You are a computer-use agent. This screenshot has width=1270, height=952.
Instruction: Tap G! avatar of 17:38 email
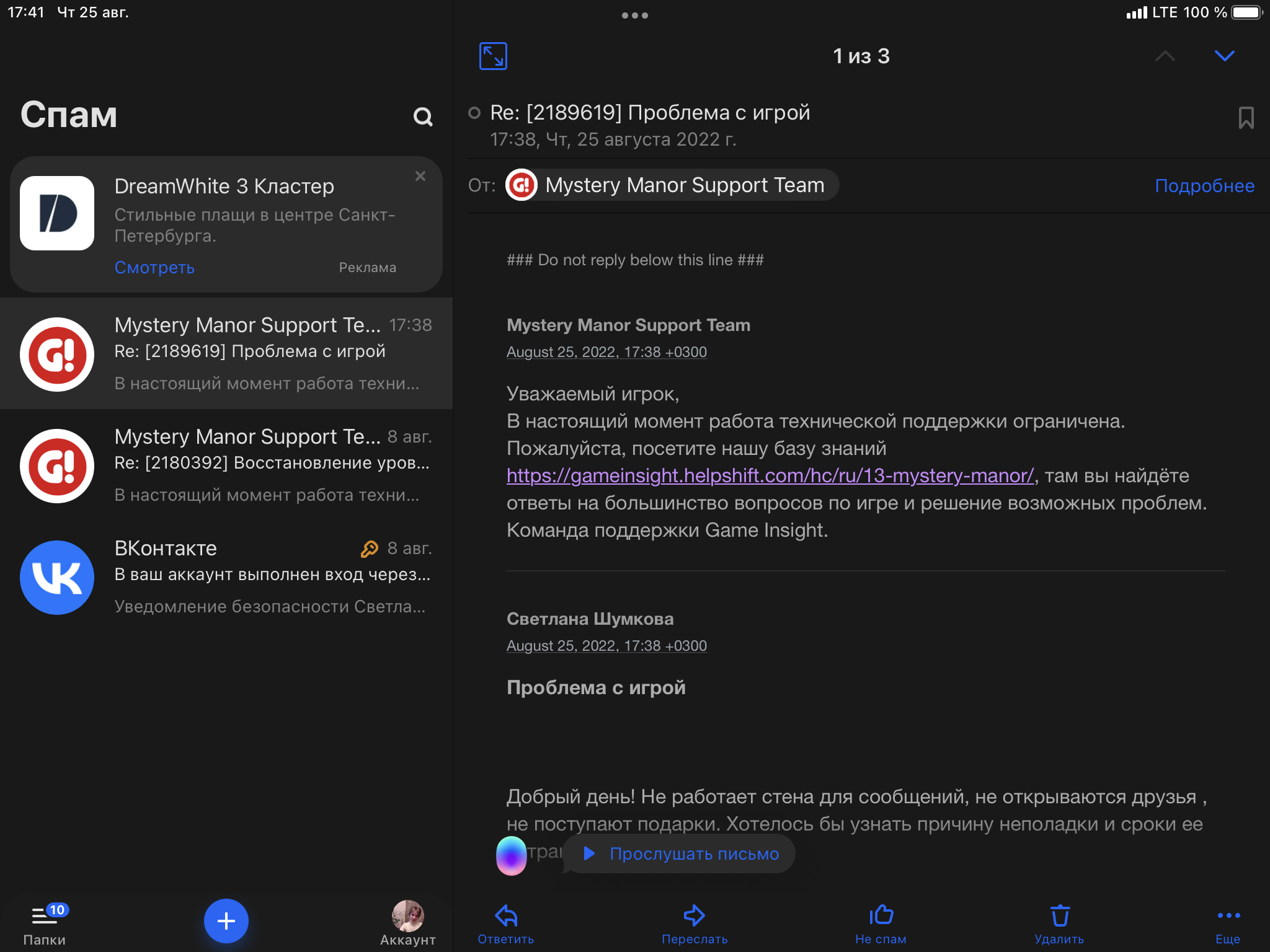(57, 355)
